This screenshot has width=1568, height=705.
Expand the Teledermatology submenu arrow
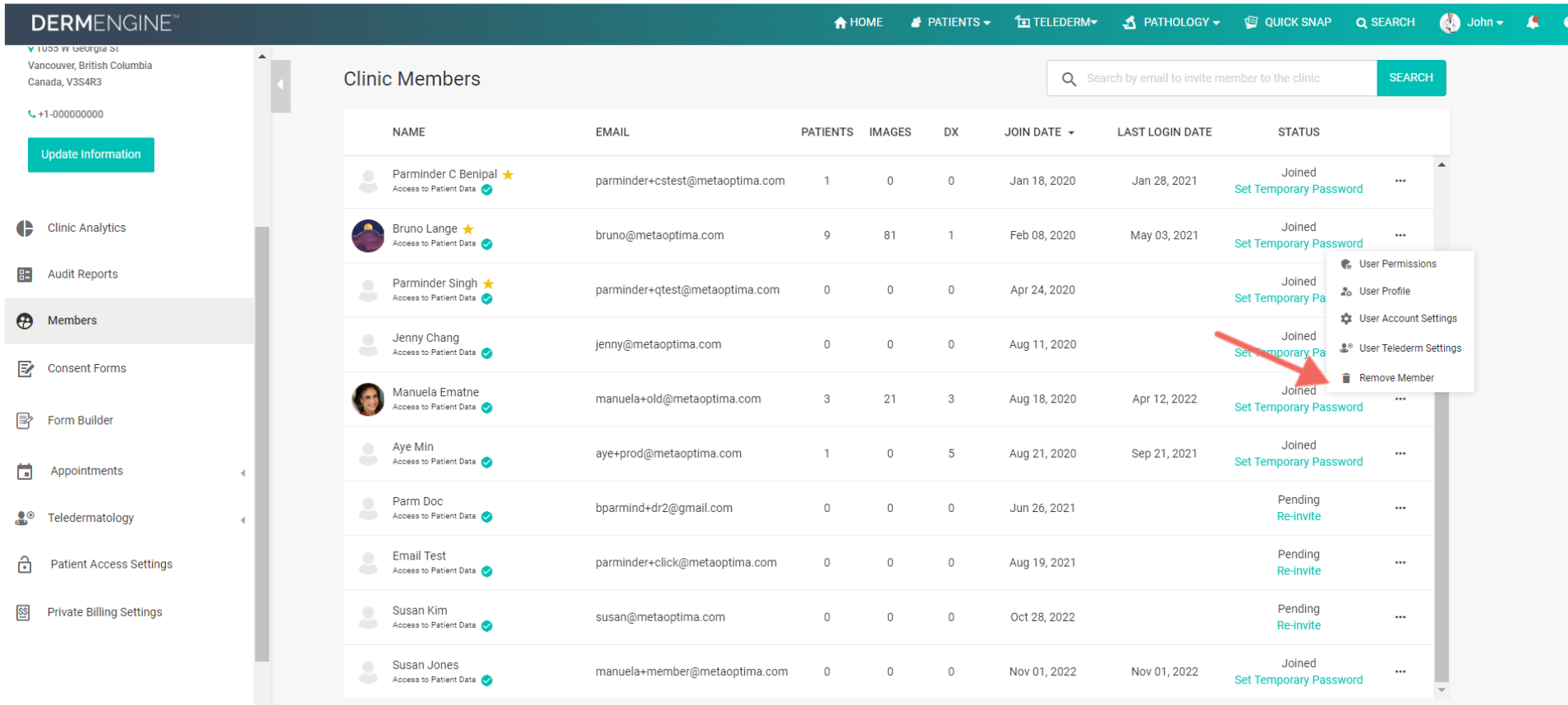click(x=243, y=519)
